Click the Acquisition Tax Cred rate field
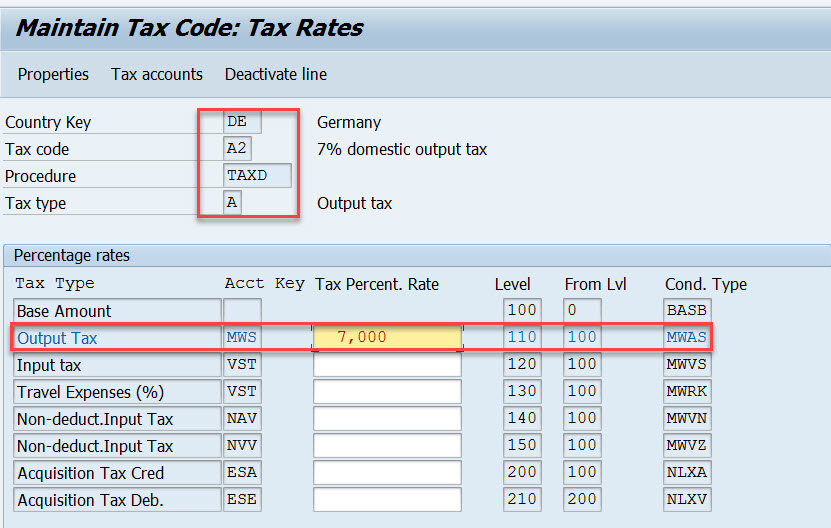Viewport: 831px width, 528px height. [x=388, y=473]
